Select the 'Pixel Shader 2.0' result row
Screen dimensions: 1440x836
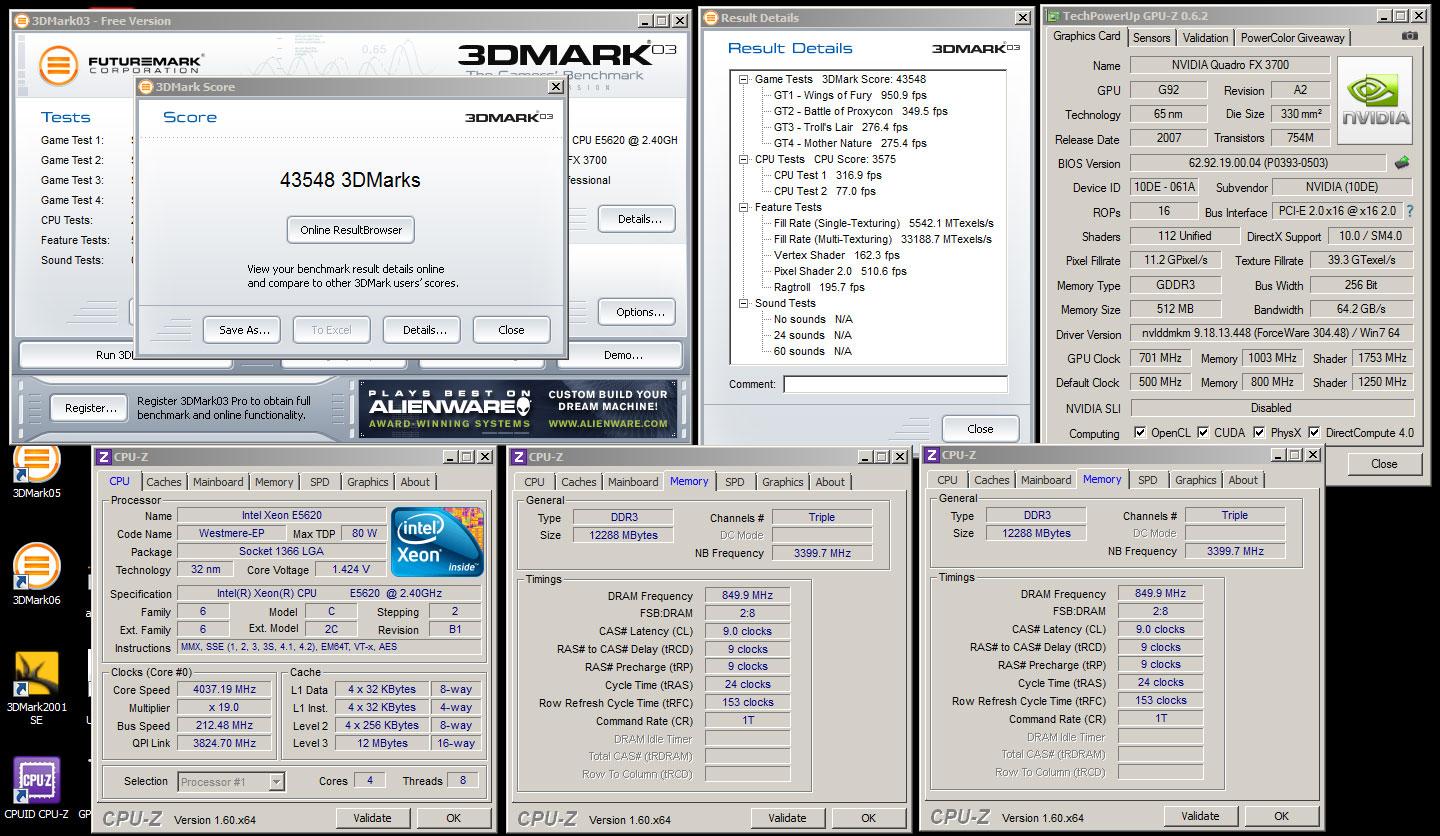[840, 271]
